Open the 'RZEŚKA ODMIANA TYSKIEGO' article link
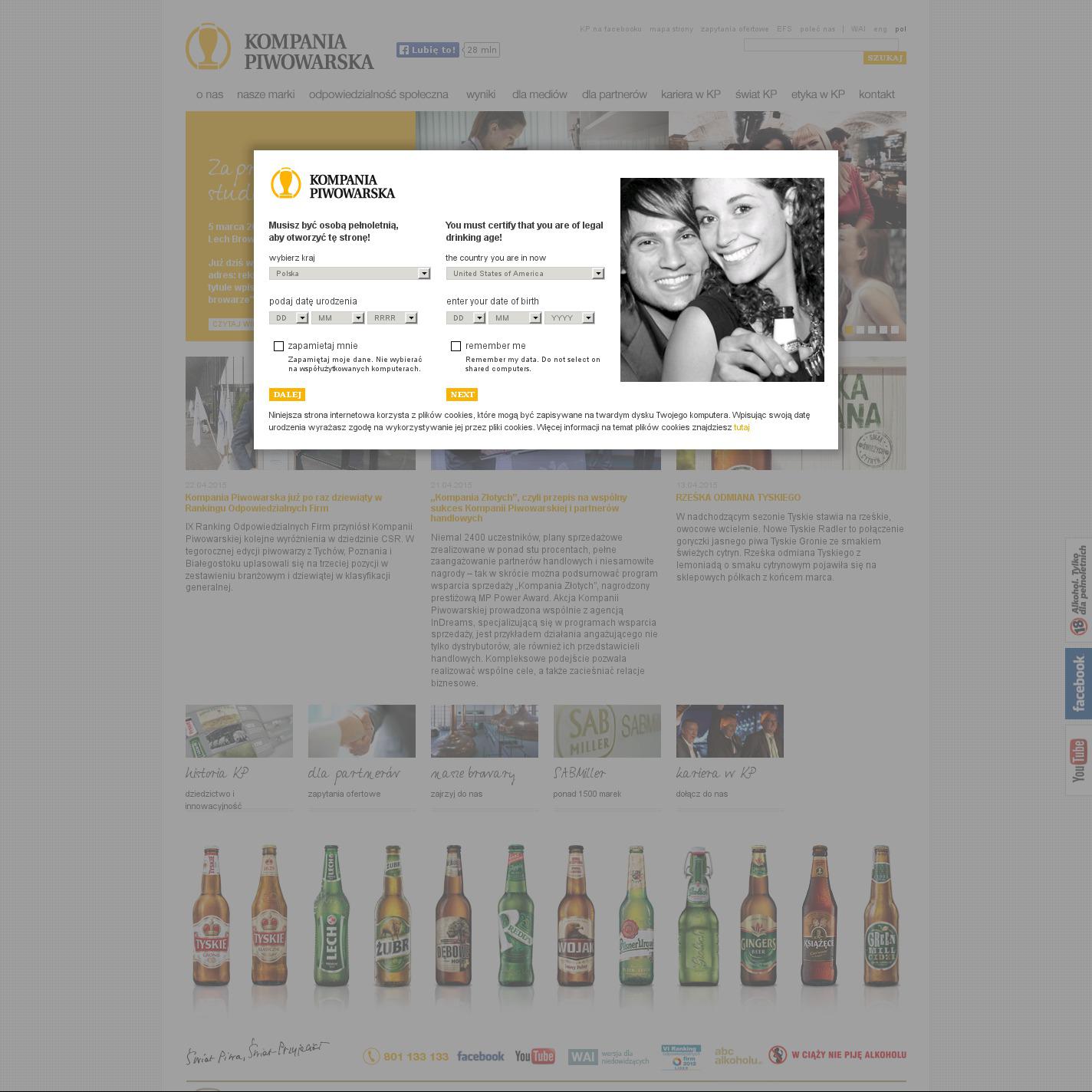 [738, 498]
